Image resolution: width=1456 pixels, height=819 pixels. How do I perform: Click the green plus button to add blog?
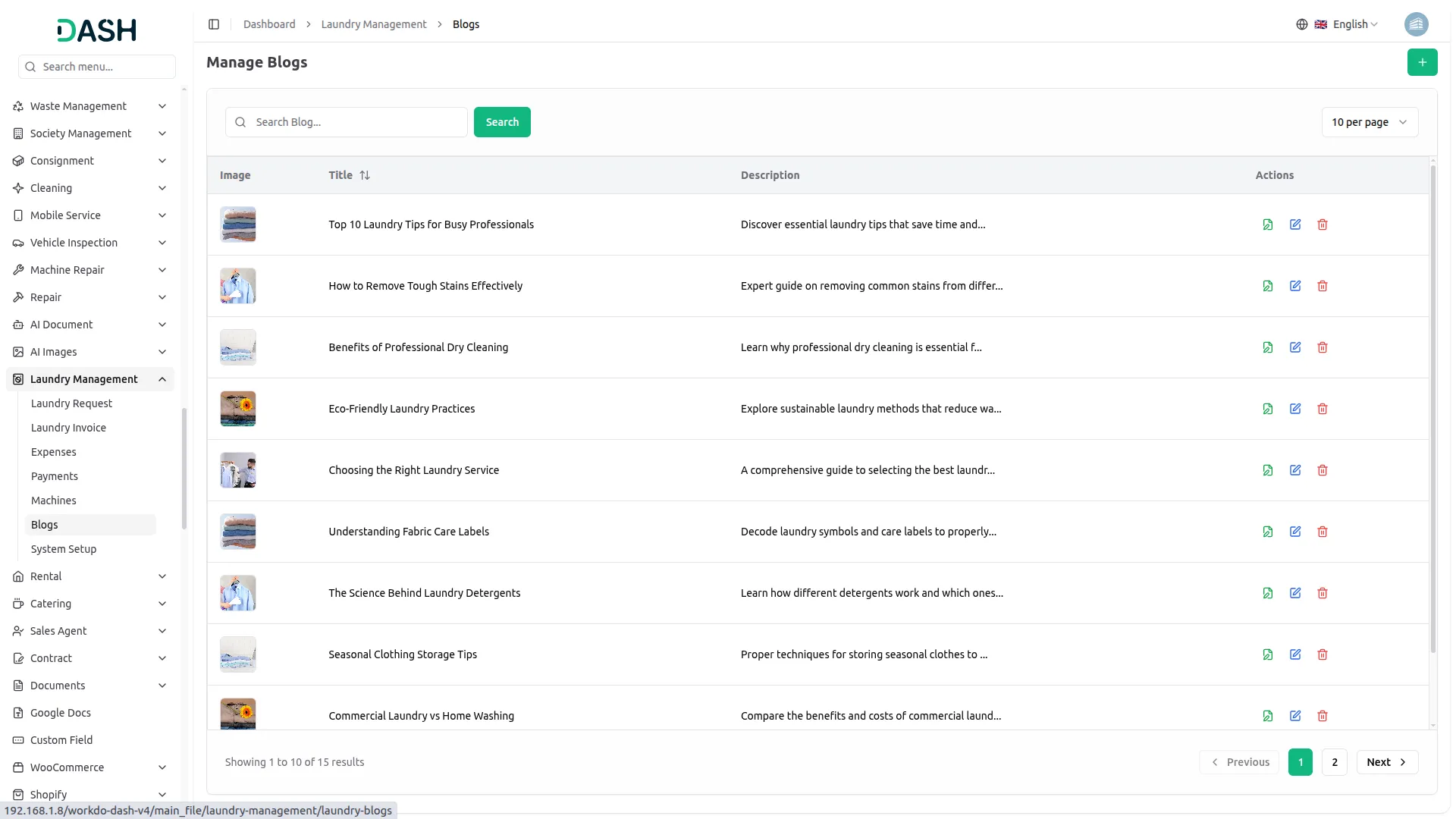[1422, 62]
